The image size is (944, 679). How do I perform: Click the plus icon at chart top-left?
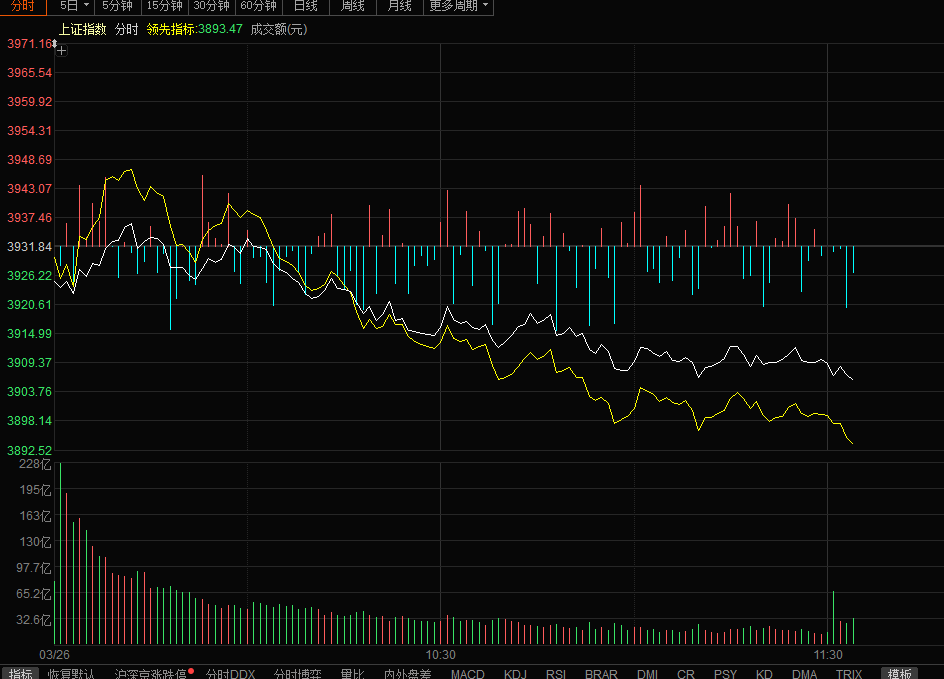pyautogui.click(x=61, y=50)
